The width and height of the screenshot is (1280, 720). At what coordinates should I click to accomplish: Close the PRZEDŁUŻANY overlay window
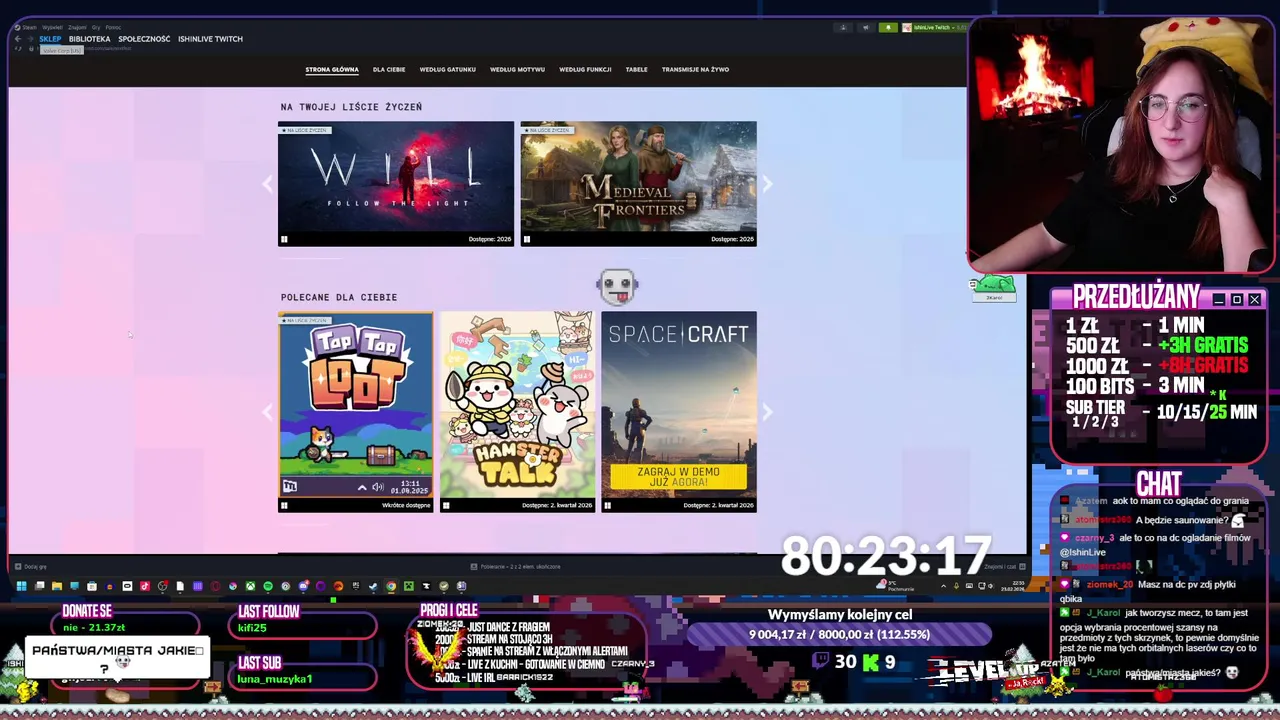tap(1254, 300)
